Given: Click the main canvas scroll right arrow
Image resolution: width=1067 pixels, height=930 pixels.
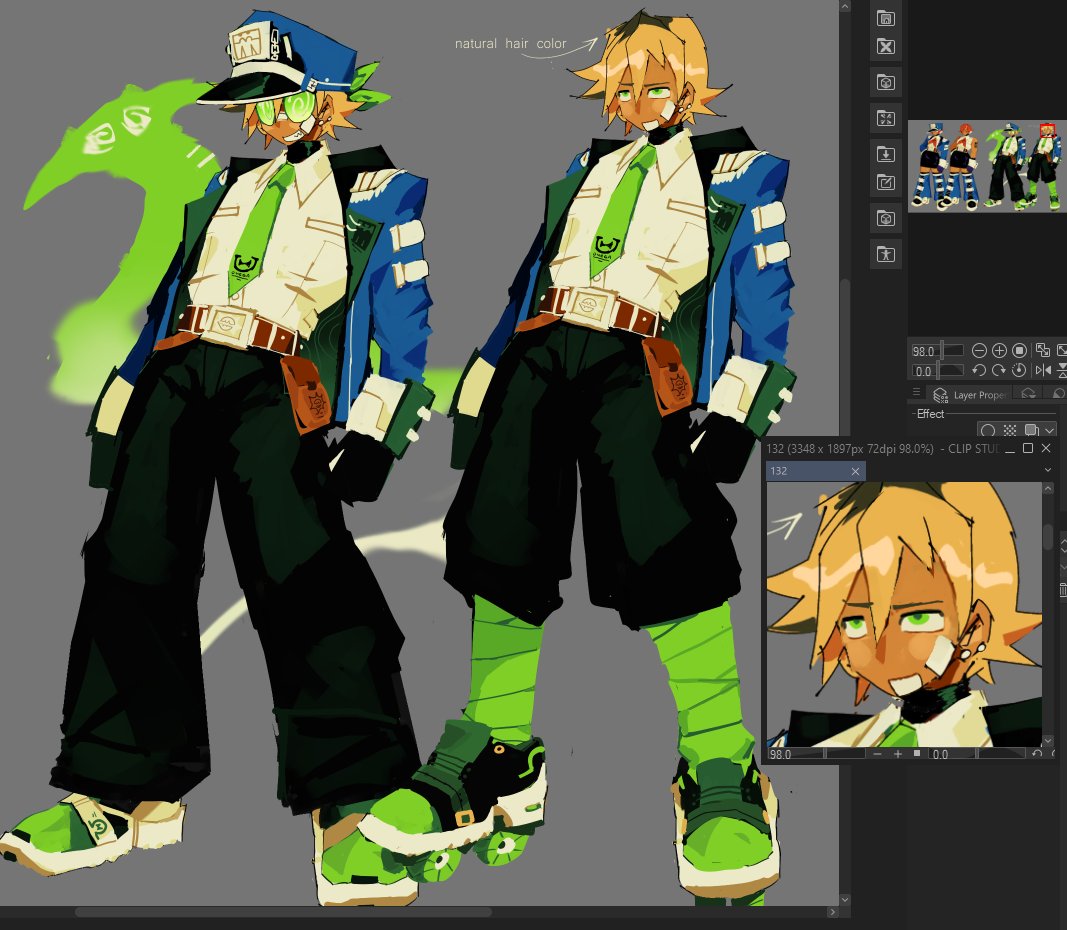Looking at the screenshot, I should [833, 912].
